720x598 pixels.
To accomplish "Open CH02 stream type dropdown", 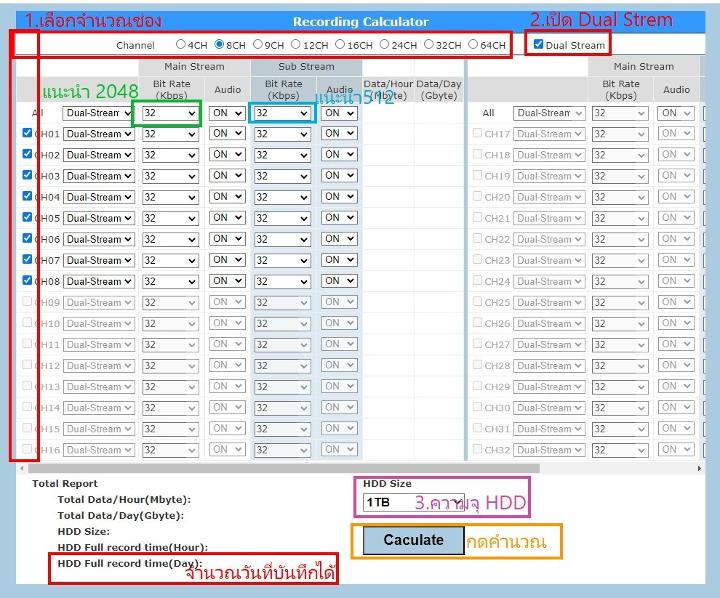I will pos(98,155).
